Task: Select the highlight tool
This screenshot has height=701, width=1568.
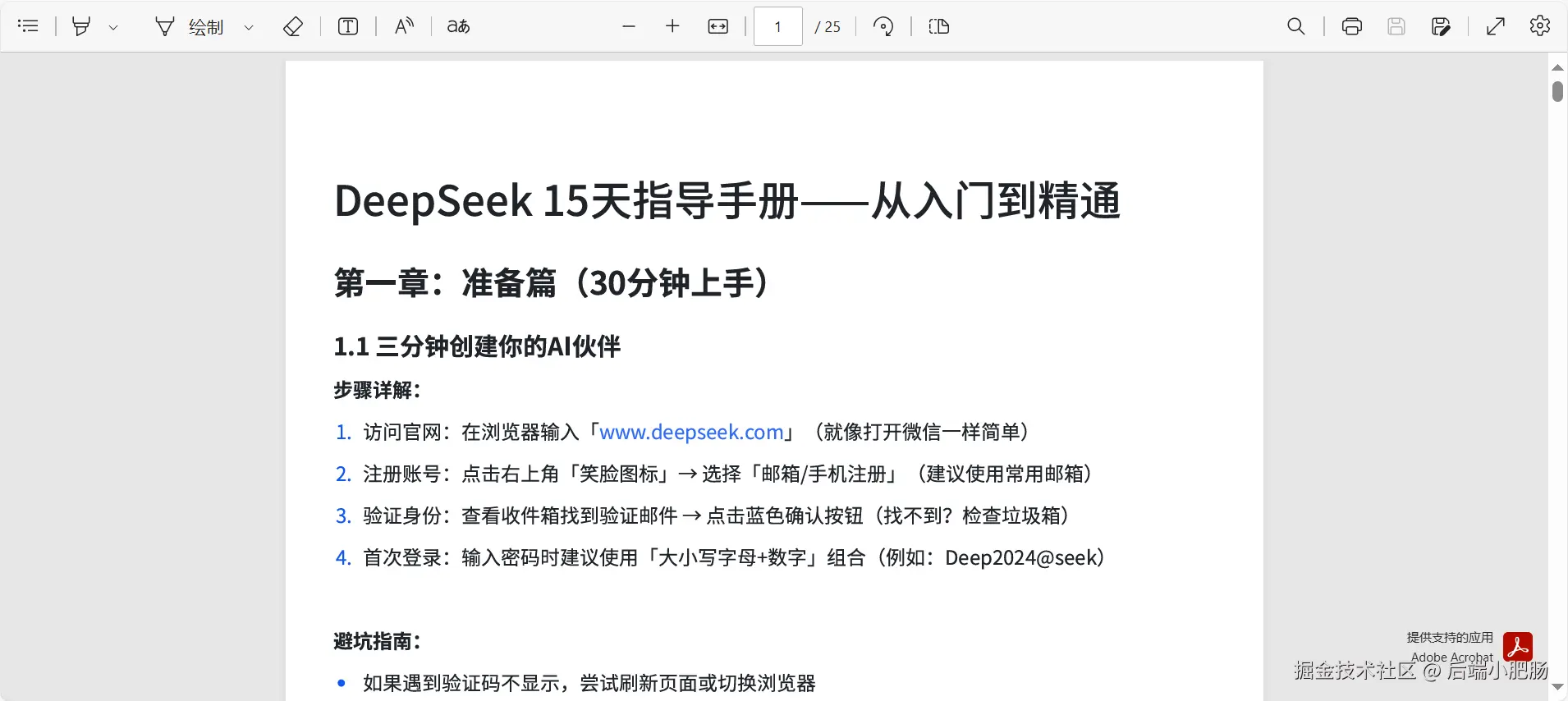Action: 81,26
